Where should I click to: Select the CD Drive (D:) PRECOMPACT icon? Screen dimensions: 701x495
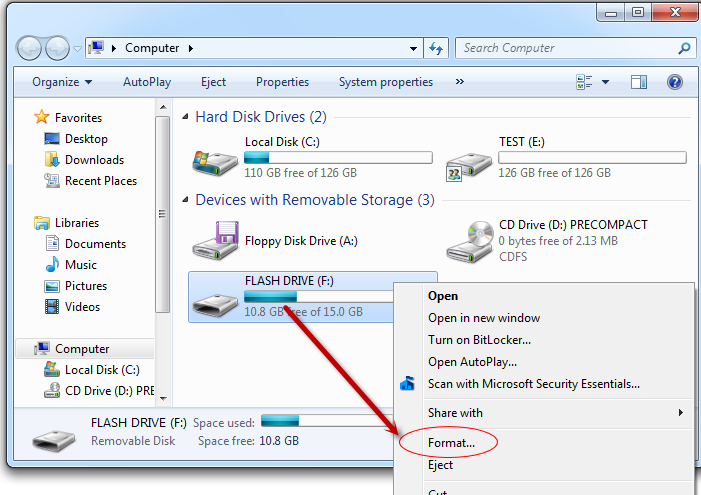(469, 241)
